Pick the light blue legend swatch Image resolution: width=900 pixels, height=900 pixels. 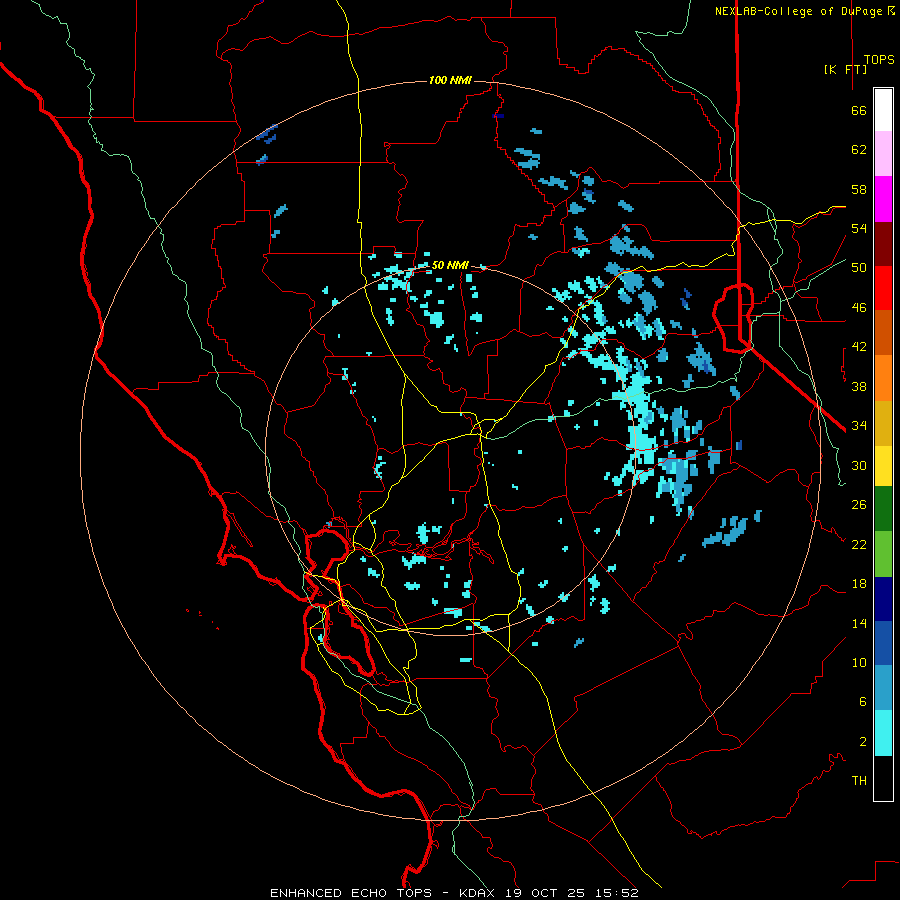coord(883,688)
